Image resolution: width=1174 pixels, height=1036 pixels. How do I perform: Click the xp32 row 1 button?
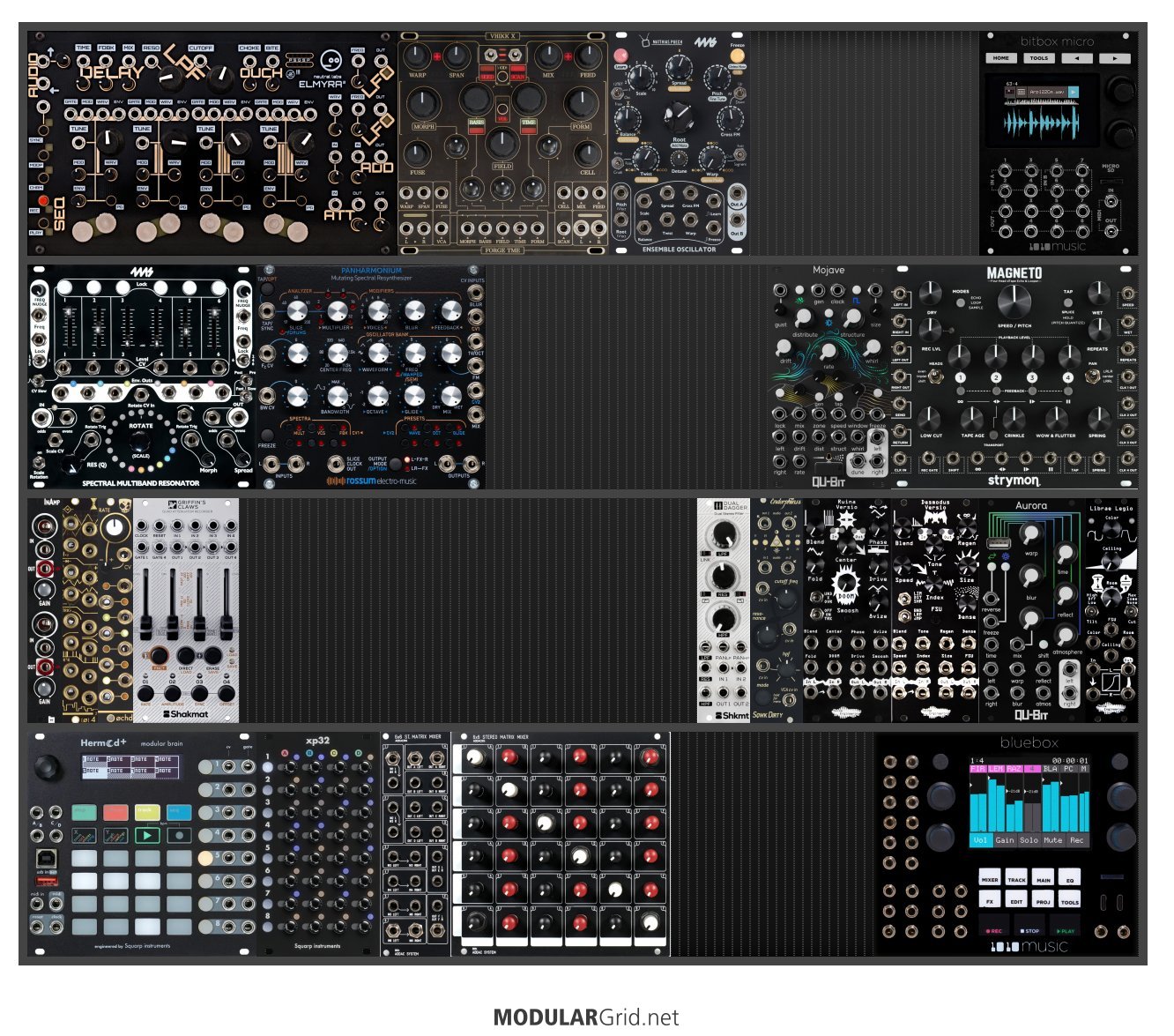(x=268, y=767)
